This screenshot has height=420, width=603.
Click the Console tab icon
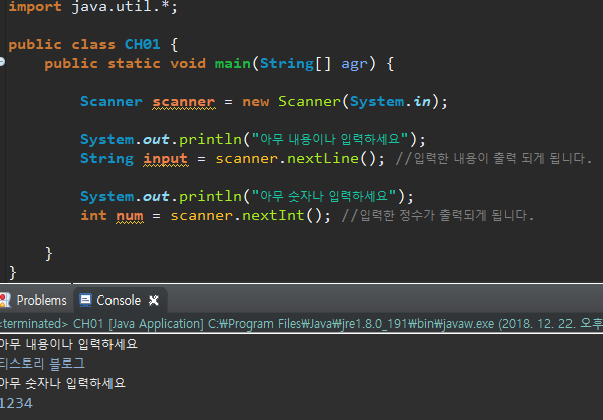[85, 300]
